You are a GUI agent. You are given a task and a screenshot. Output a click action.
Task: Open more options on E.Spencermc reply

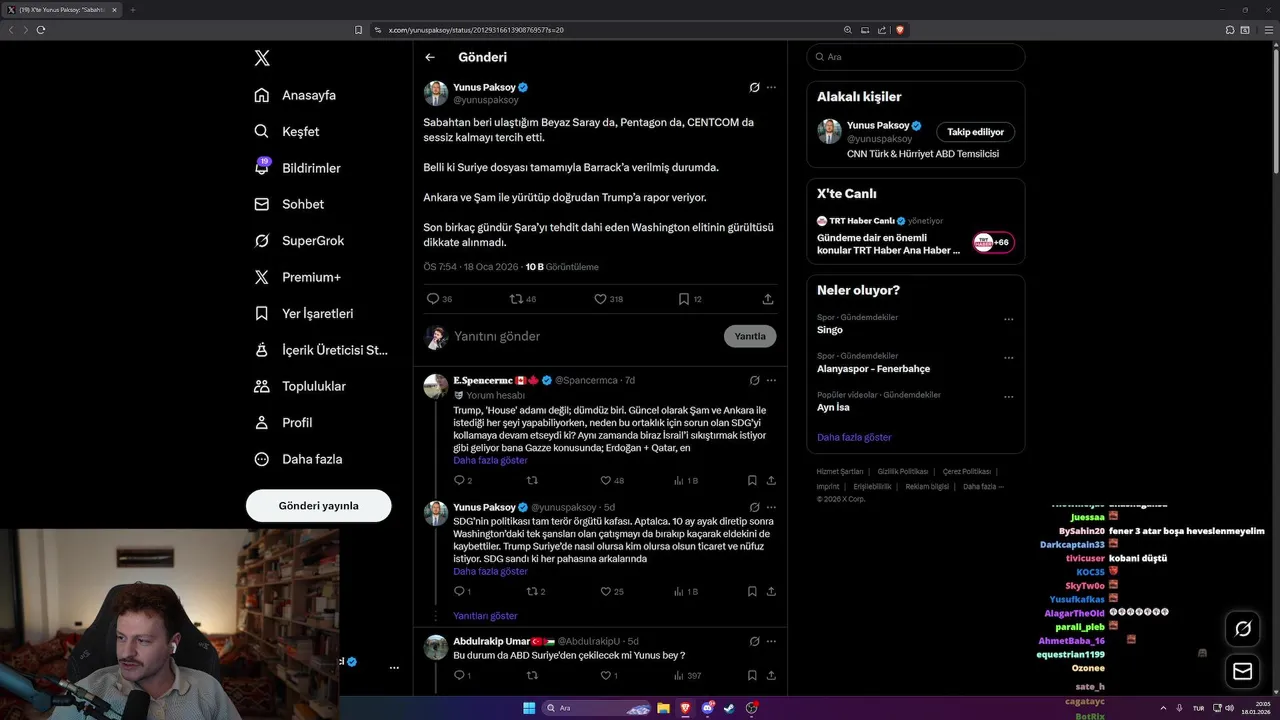pyautogui.click(x=771, y=380)
